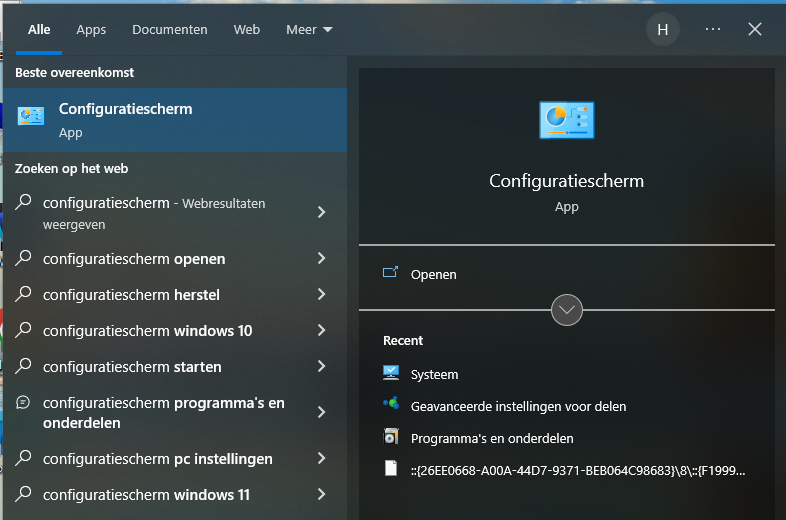Screen dimensions: 786x520
Task: Switch to the Alle tab
Action: (39, 30)
